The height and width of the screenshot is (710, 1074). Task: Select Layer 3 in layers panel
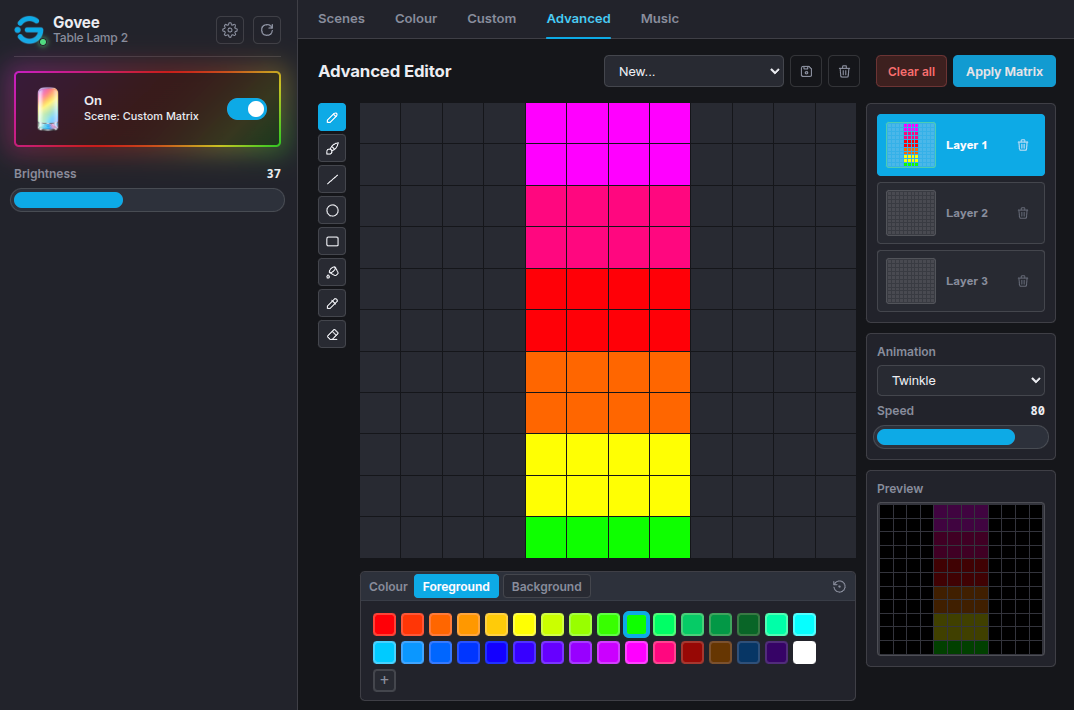960,281
